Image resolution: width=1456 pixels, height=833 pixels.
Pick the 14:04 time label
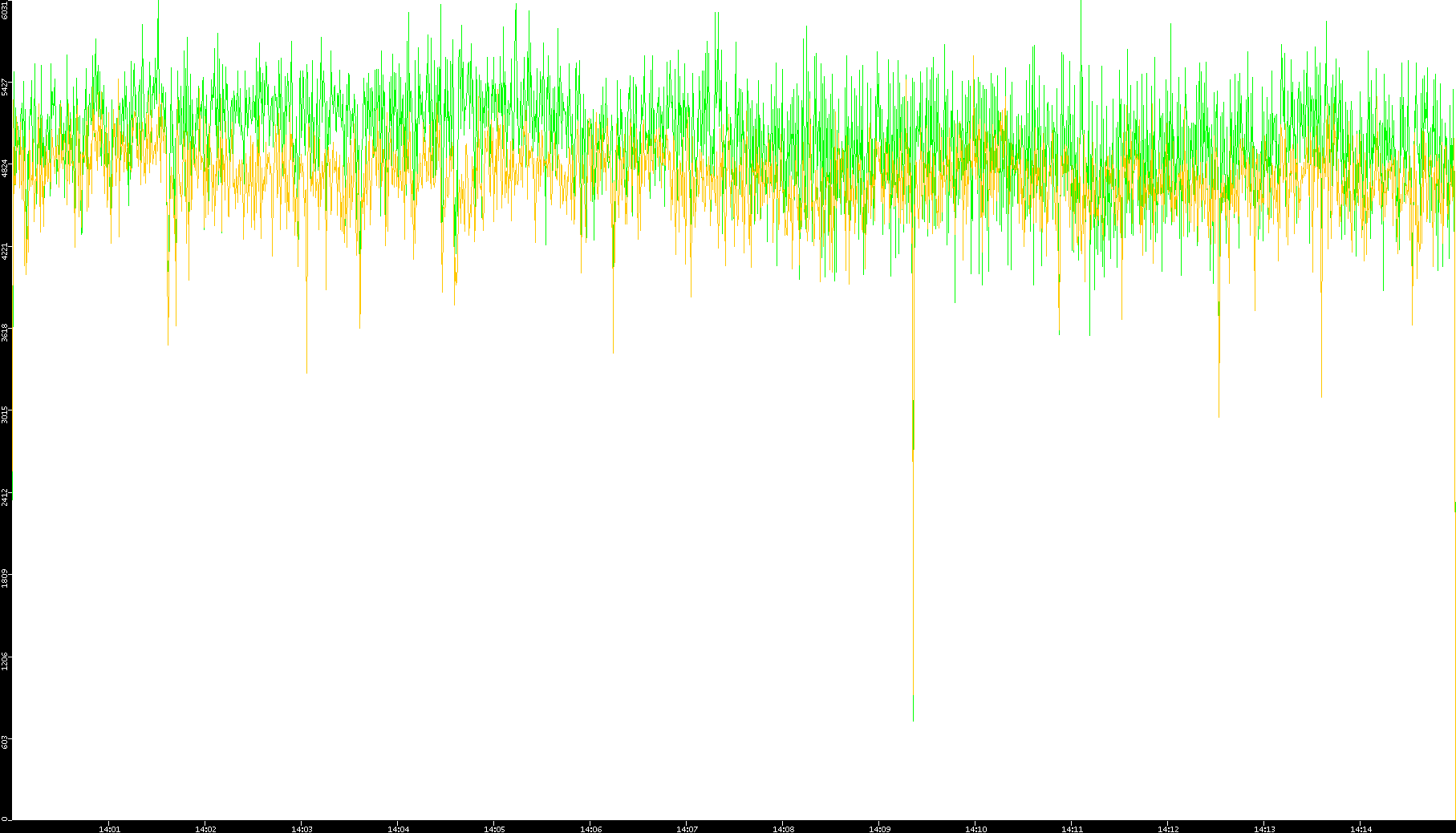point(398,829)
